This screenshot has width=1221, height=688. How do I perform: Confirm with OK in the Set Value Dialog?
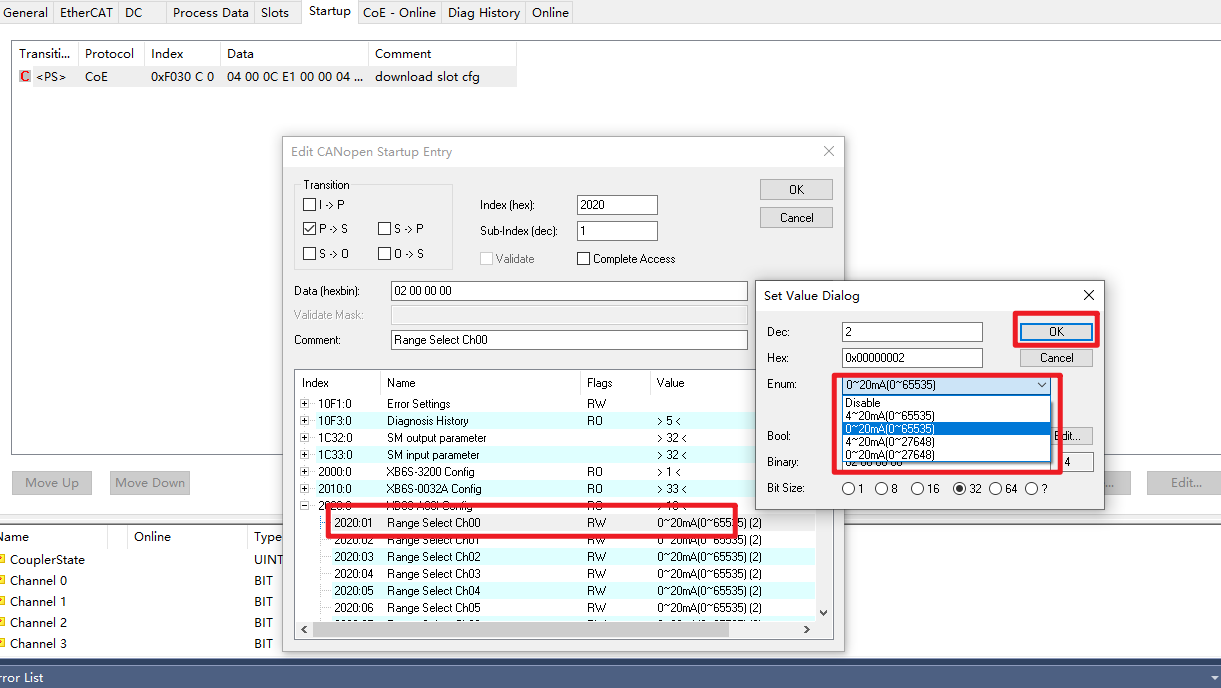1056,331
